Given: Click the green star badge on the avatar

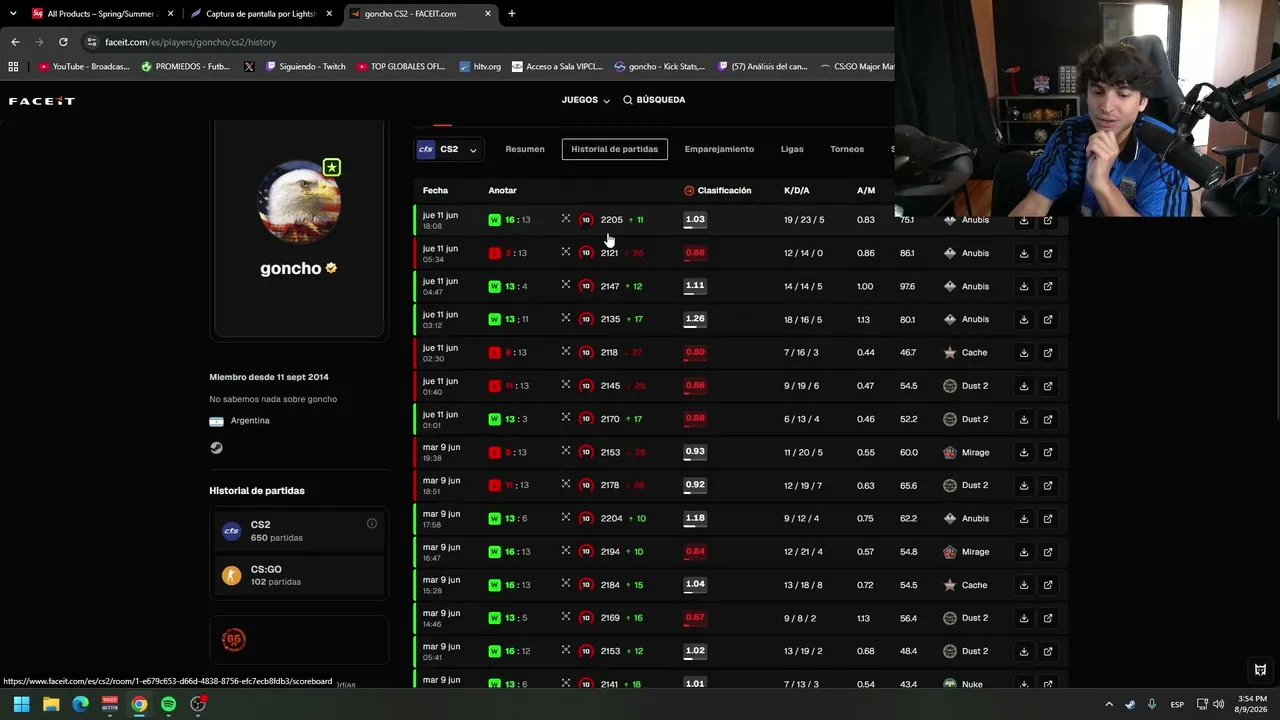Looking at the screenshot, I should click(332, 168).
